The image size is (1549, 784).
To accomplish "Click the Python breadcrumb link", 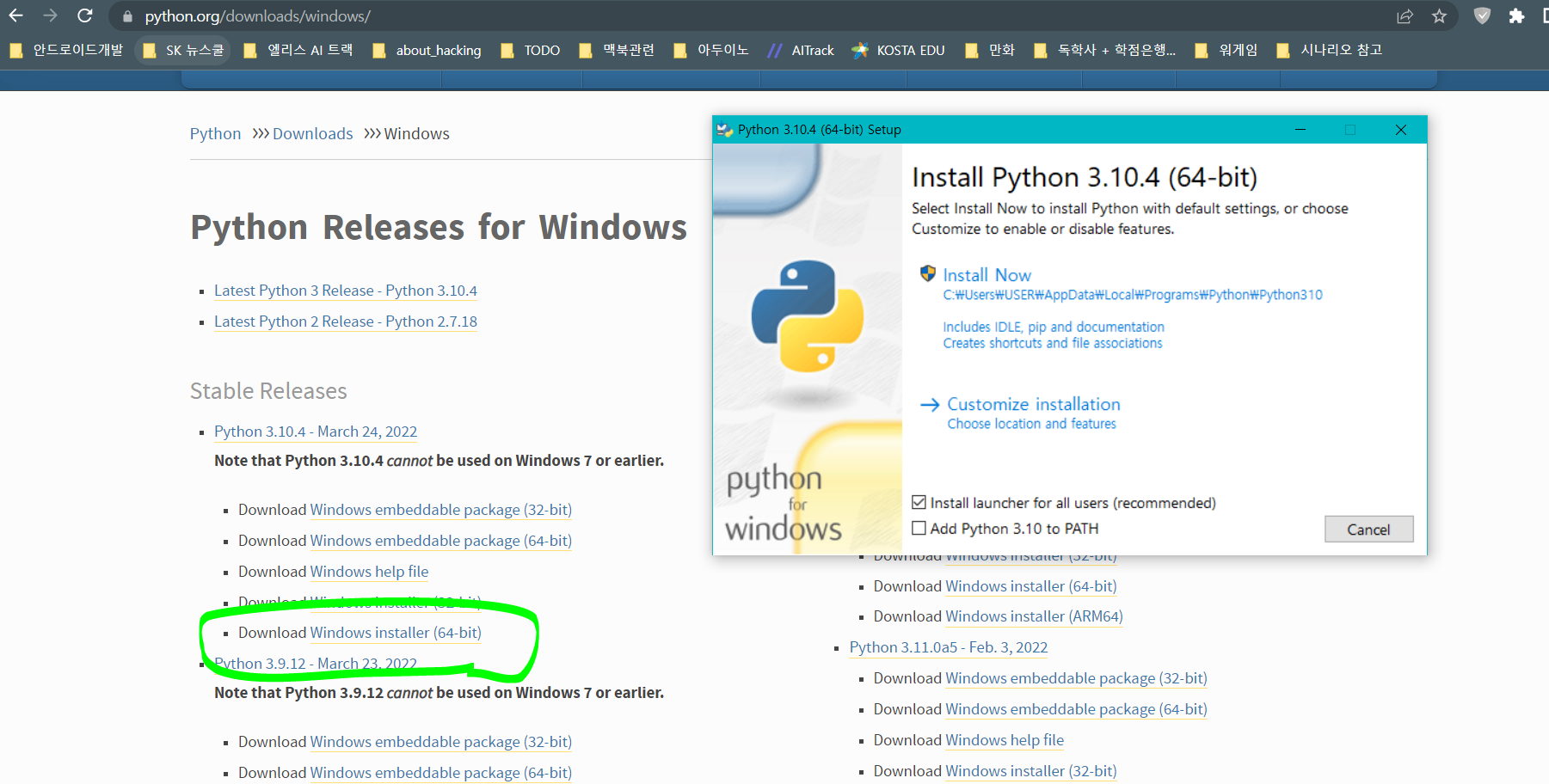I will coord(215,134).
